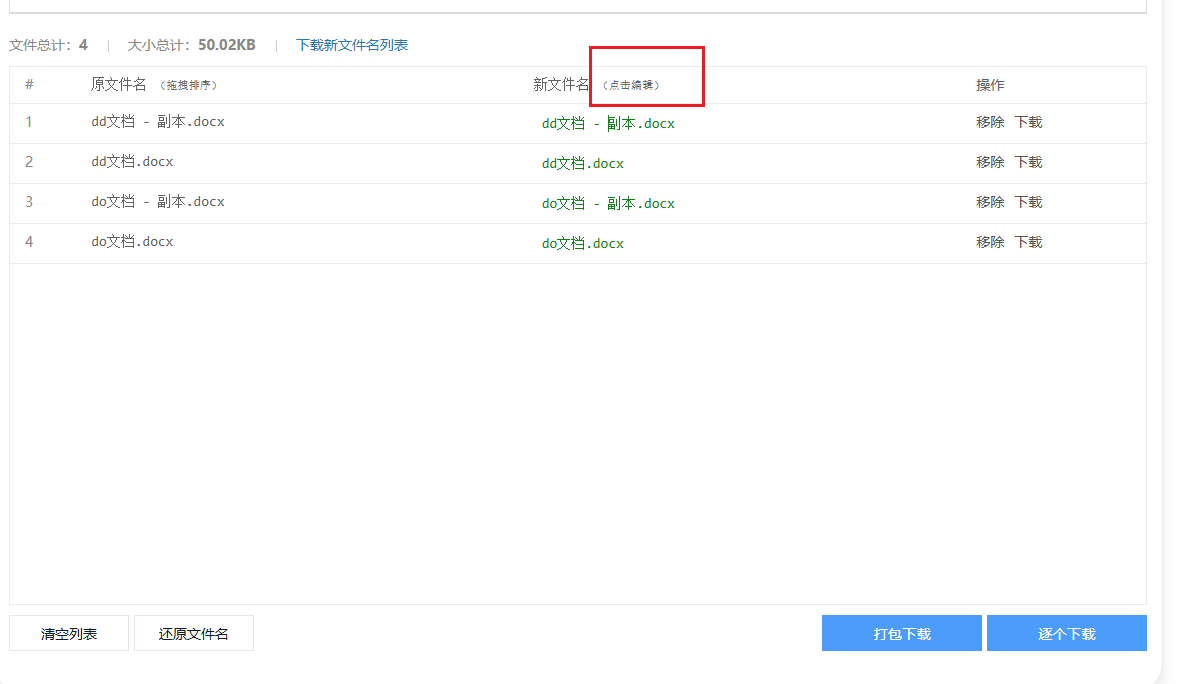
Task: Remove the file do文档.docx
Action: point(990,241)
